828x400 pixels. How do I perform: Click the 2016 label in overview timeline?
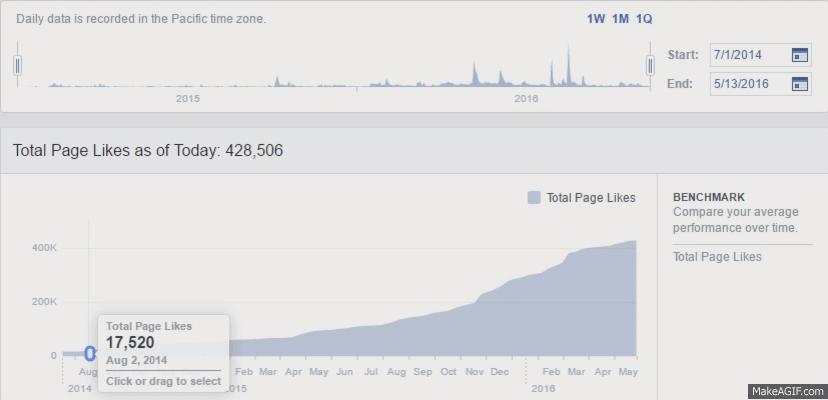coord(526,98)
